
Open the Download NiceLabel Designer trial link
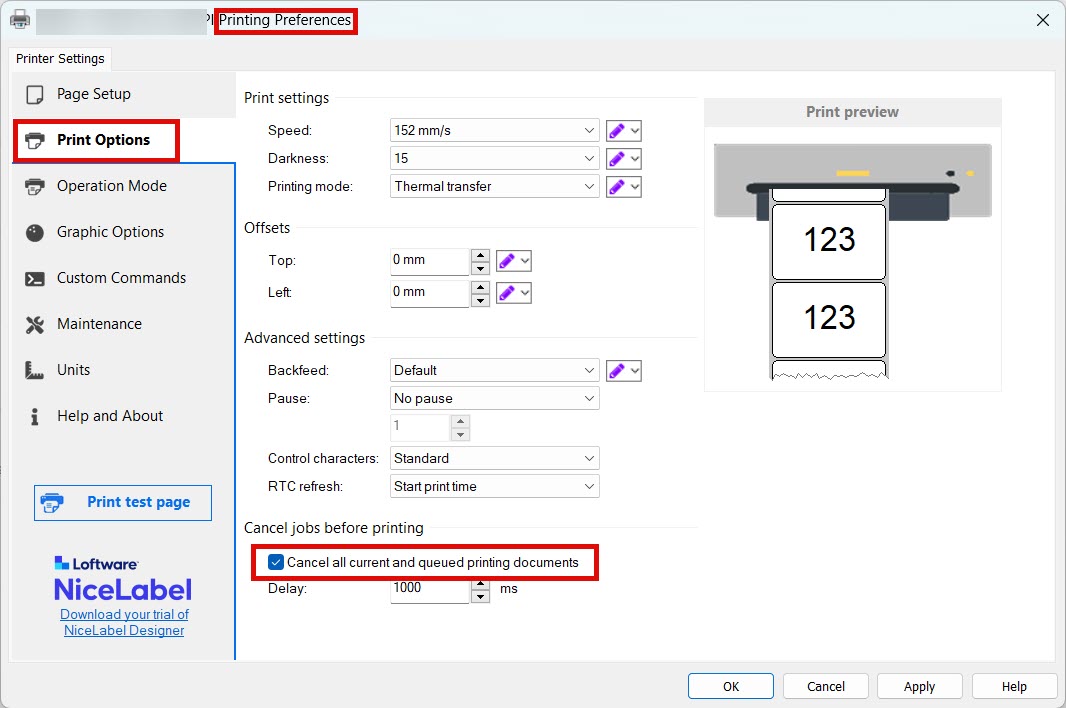click(x=124, y=622)
